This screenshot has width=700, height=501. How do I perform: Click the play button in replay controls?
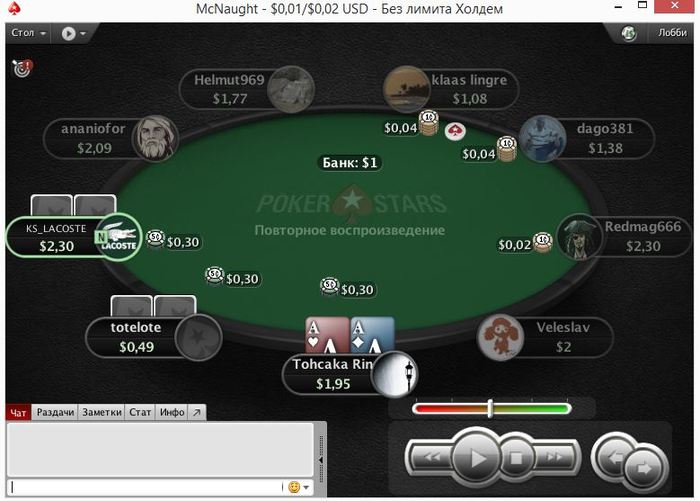pyautogui.click(x=476, y=457)
